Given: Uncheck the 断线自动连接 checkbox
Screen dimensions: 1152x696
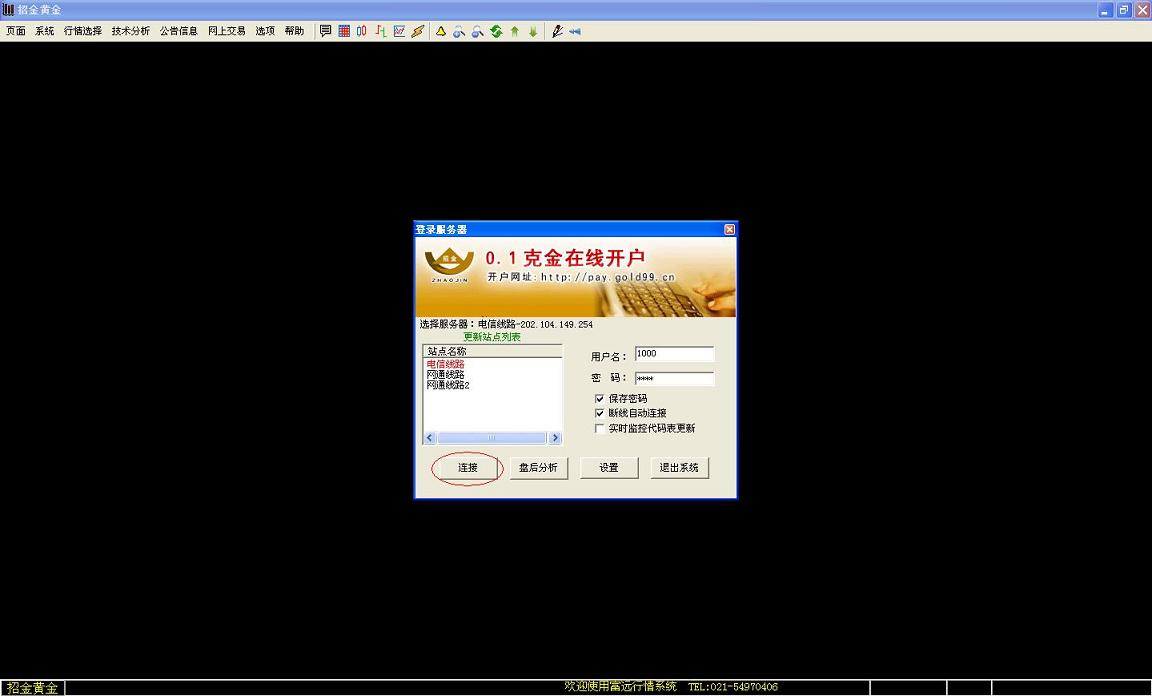Looking at the screenshot, I should tap(600, 413).
